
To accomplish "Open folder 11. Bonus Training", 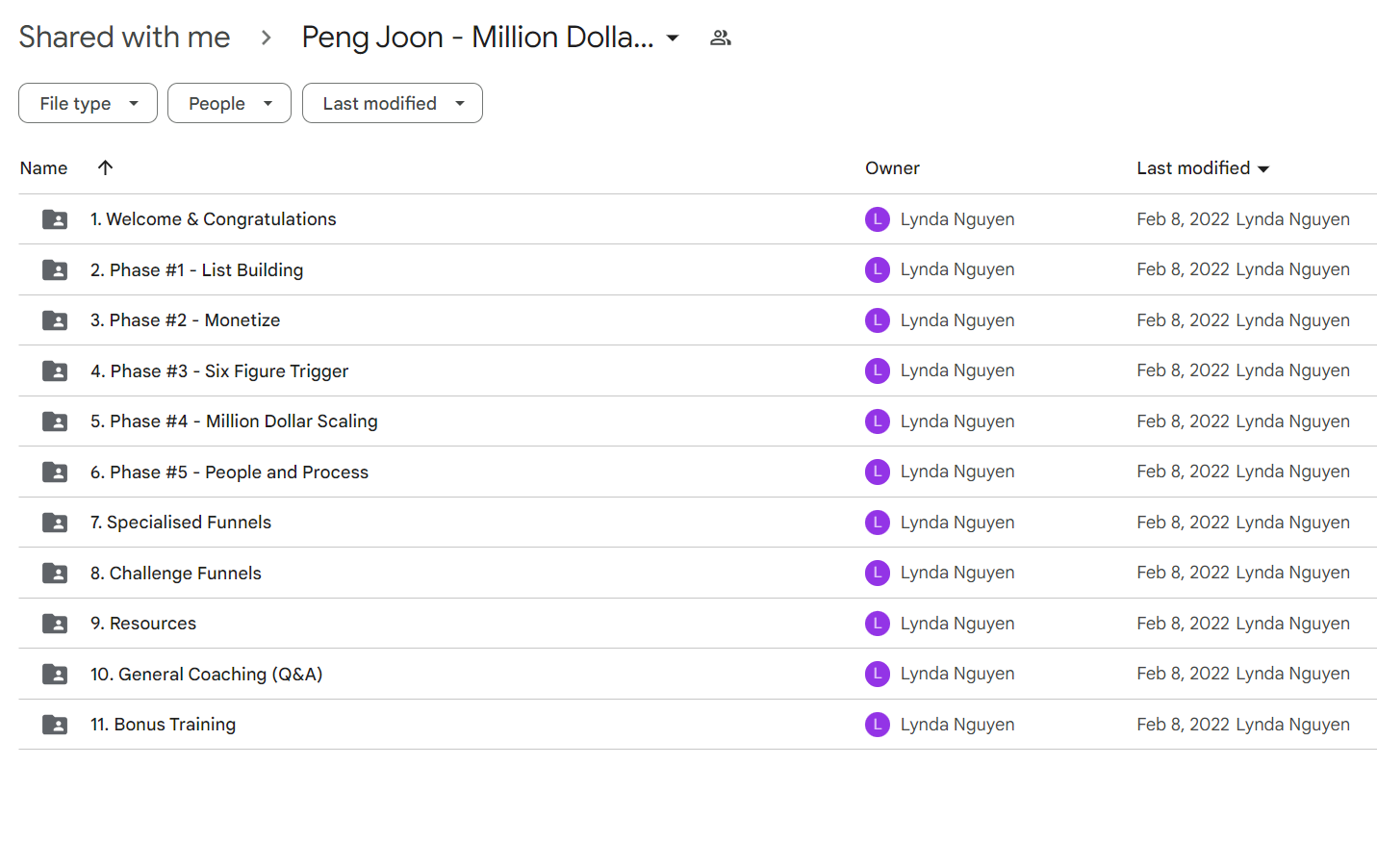I will click(164, 725).
